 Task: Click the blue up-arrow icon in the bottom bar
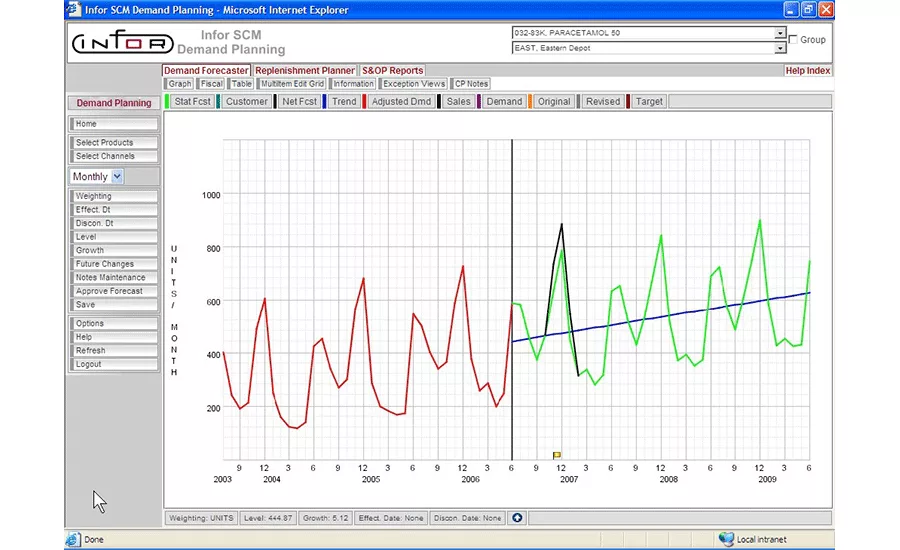[x=517, y=518]
